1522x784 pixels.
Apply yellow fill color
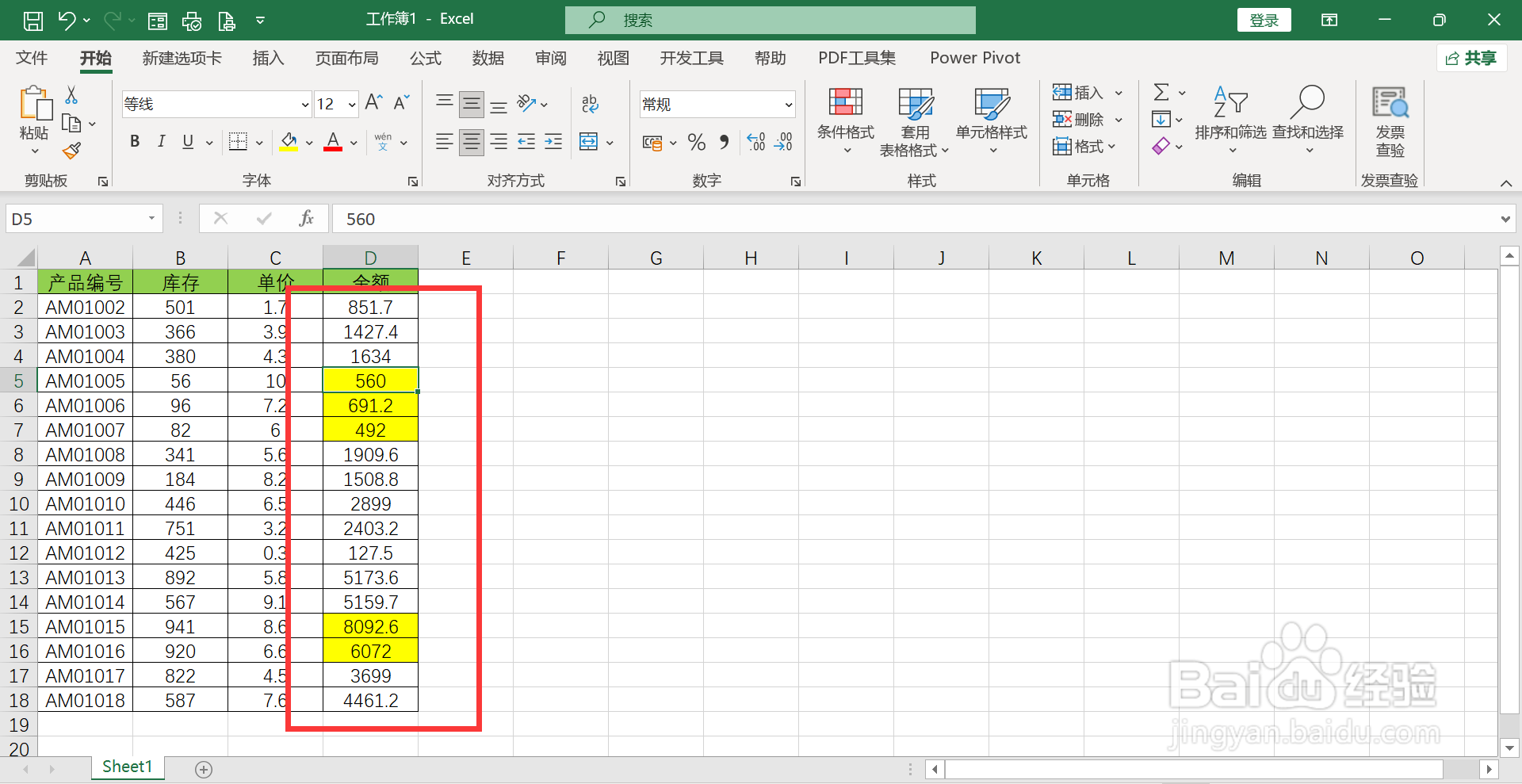coord(289,142)
